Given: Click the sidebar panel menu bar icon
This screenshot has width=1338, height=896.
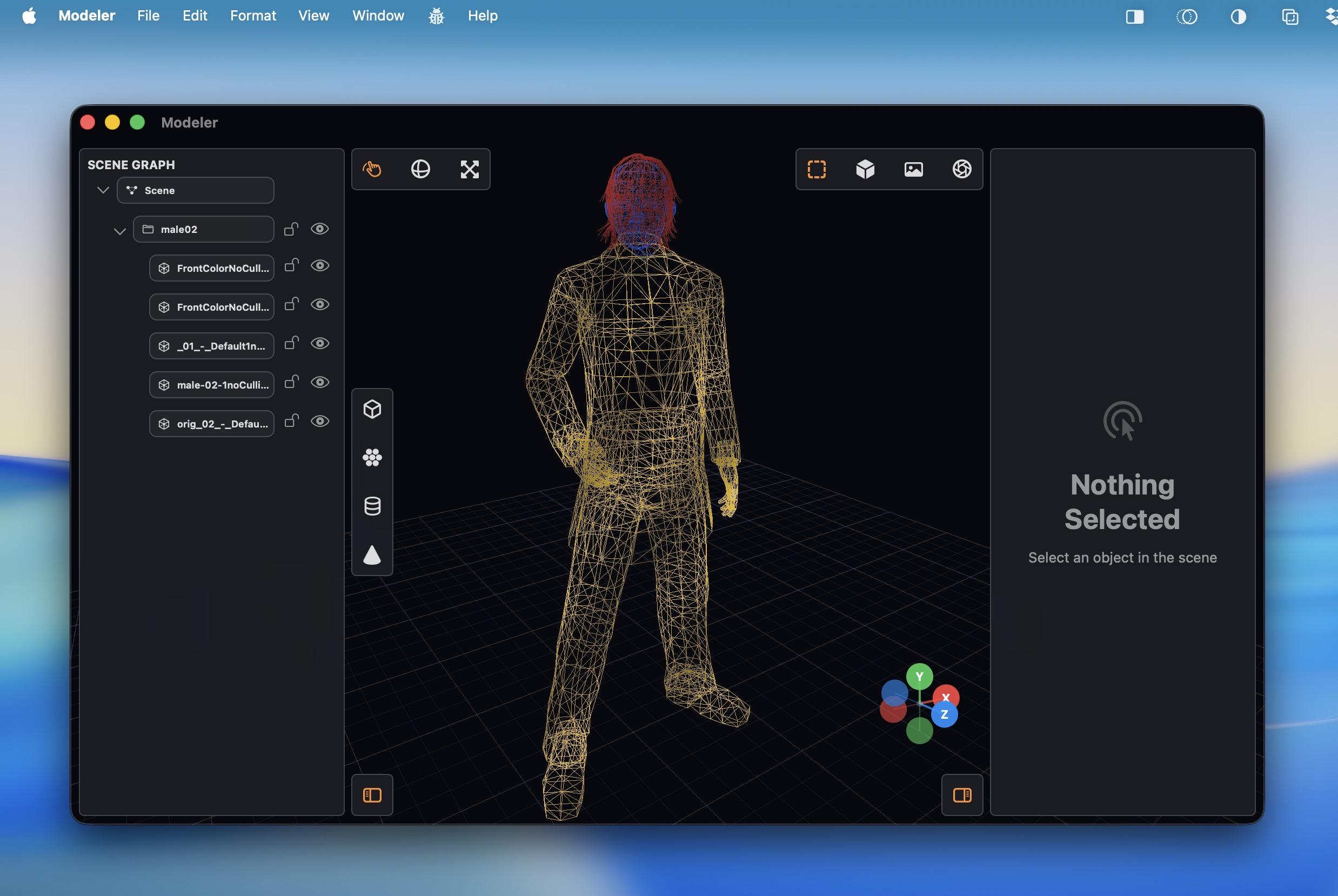Looking at the screenshot, I should 1135,17.
